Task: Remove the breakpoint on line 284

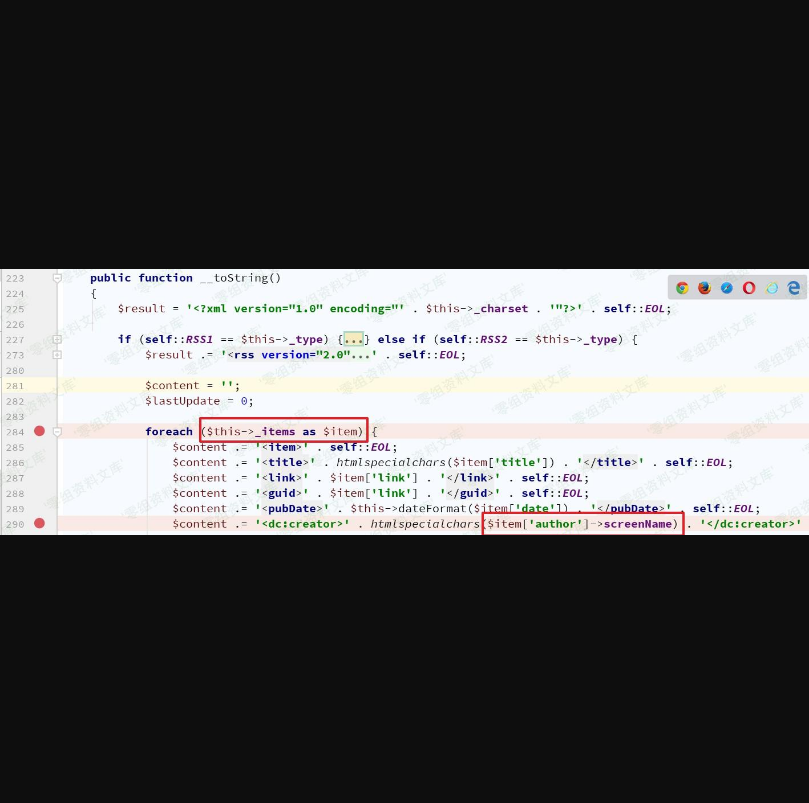Action: click(x=40, y=431)
